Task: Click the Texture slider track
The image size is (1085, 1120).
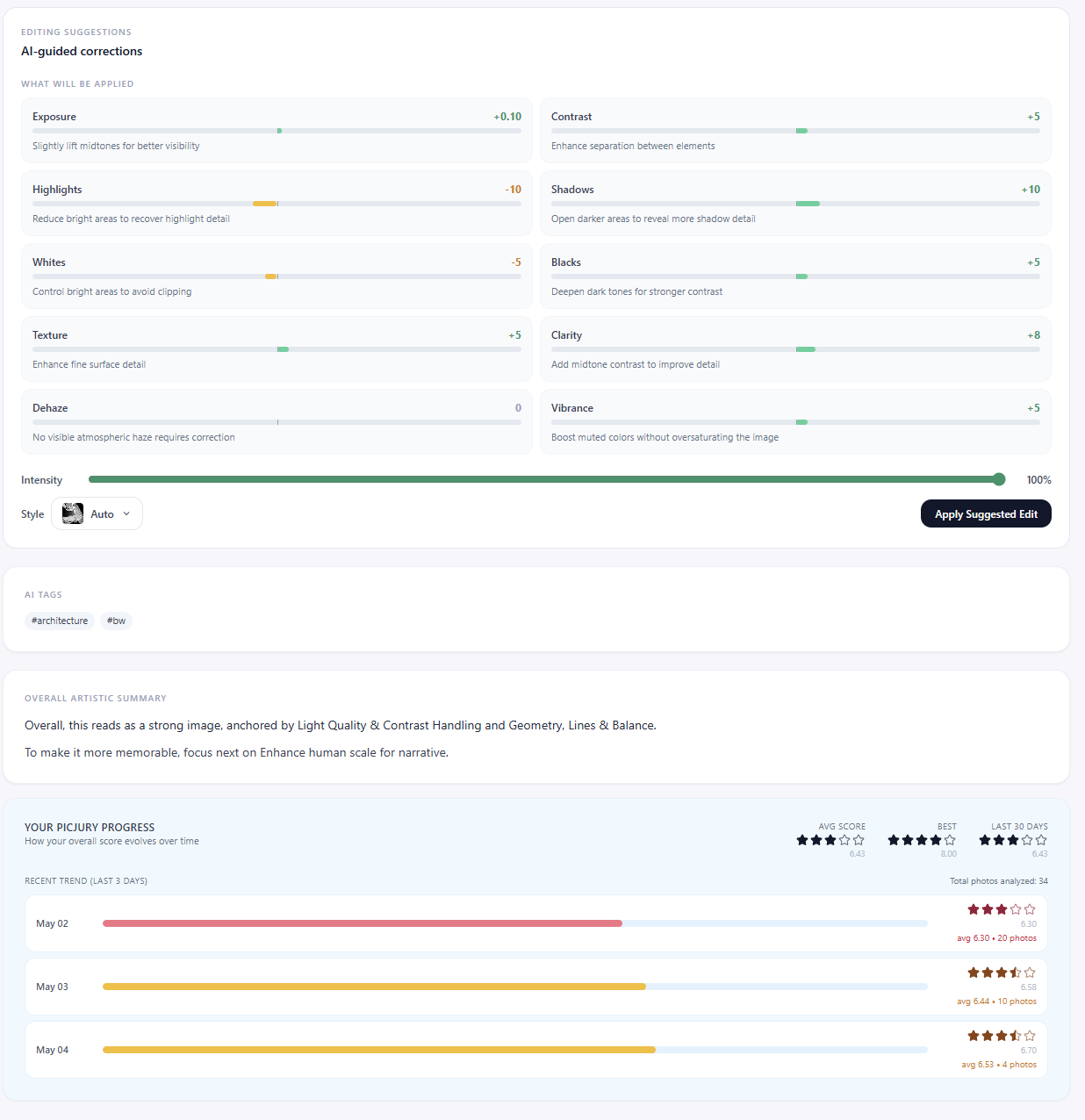Action: [x=277, y=349]
